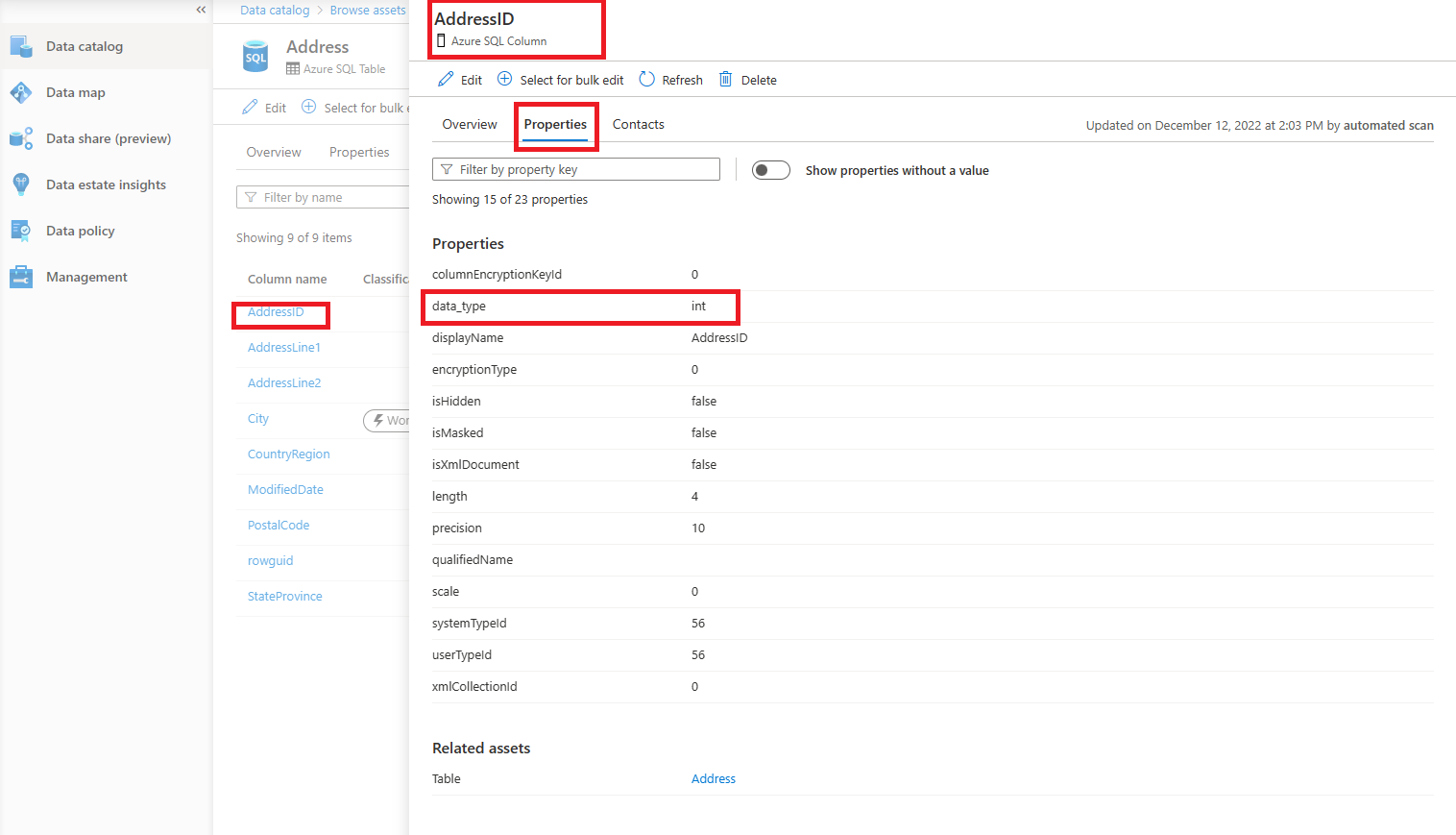Click the plus icon for Select for bulk edit
The image size is (1456, 835).
(x=504, y=79)
